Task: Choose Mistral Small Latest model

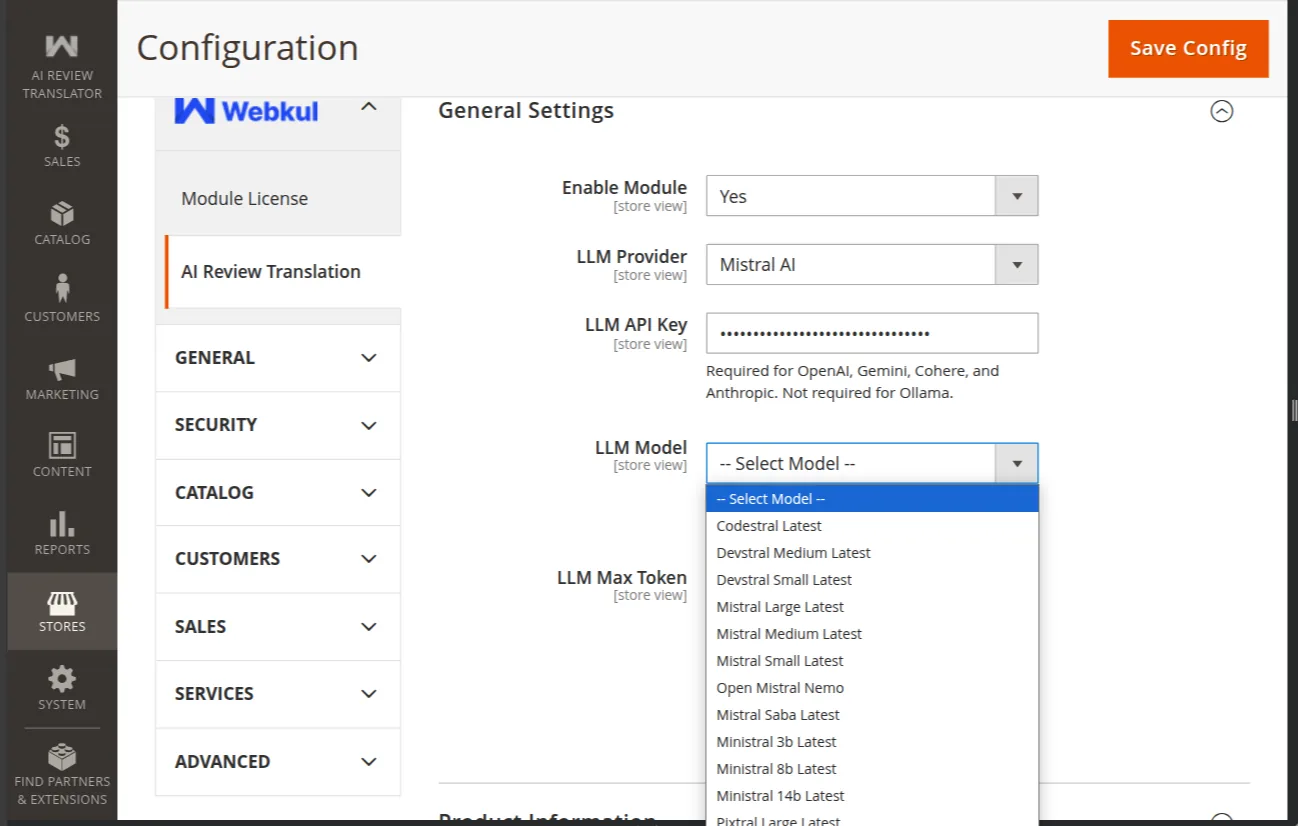Action: pos(872,660)
